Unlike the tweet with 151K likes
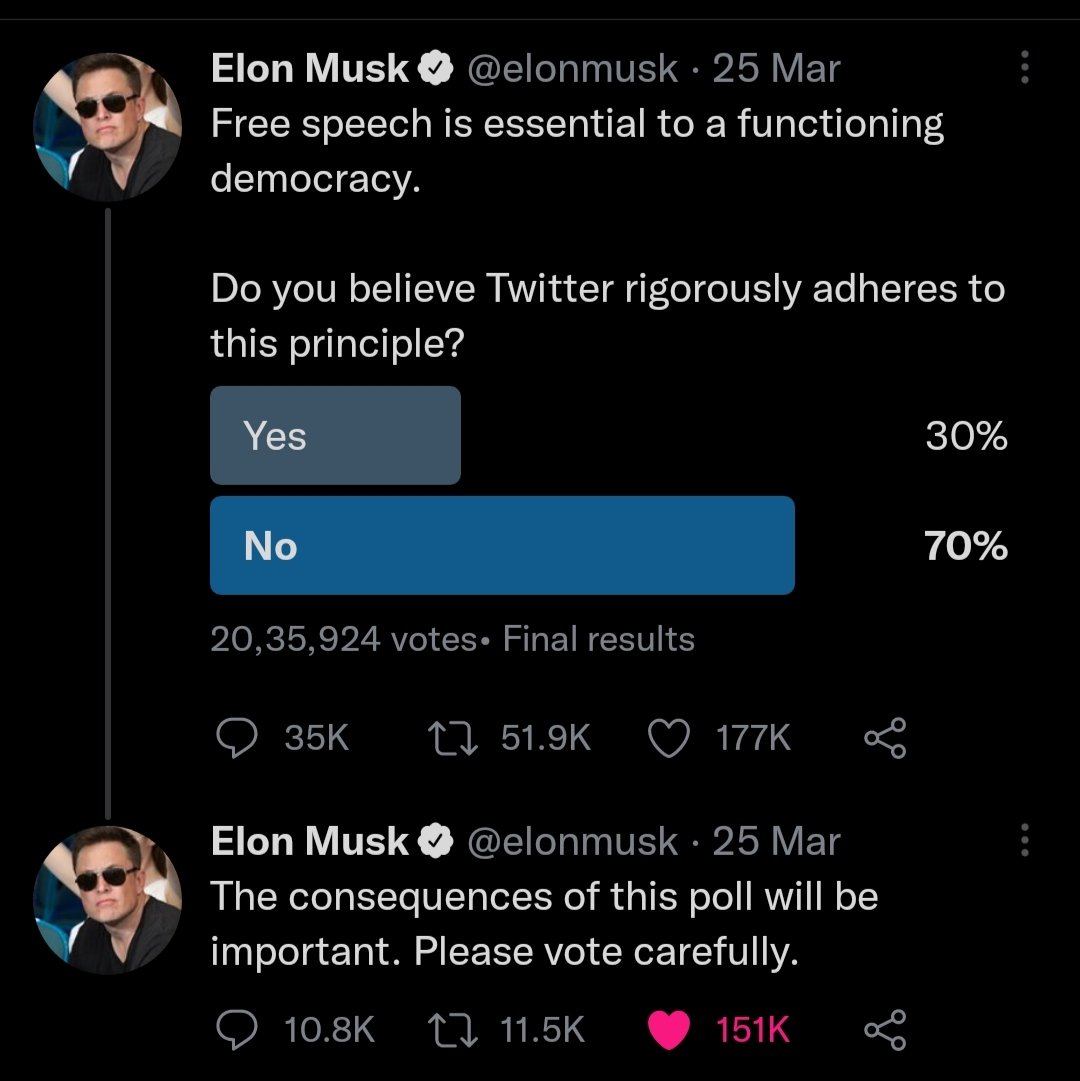The height and width of the screenshot is (1081, 1080). (669, 1029)
